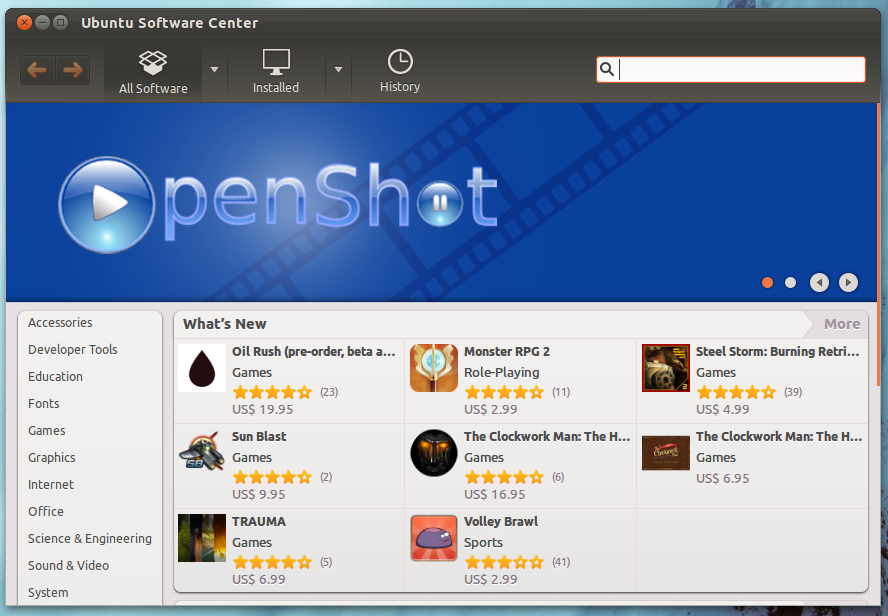Screen dimensions: 888x616
Task: Open the Graphics category
Action: tap(52, 457)
